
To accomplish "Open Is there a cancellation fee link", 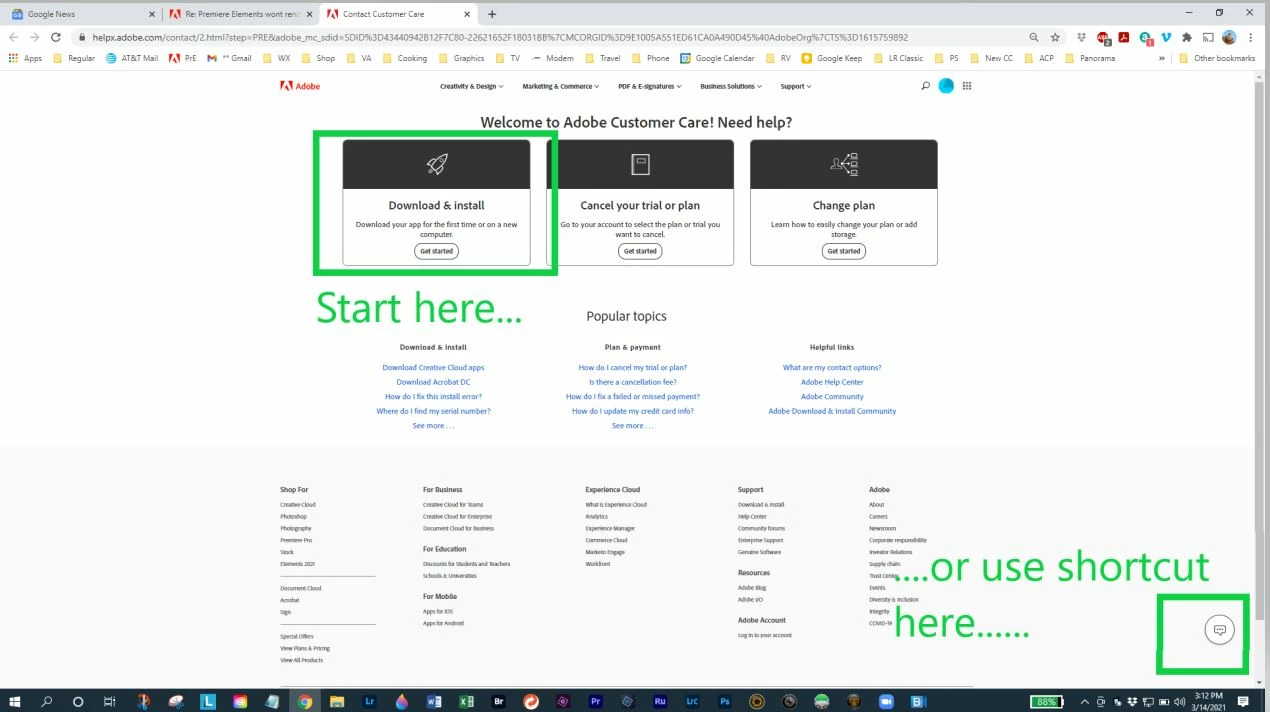I will [633, 382].
